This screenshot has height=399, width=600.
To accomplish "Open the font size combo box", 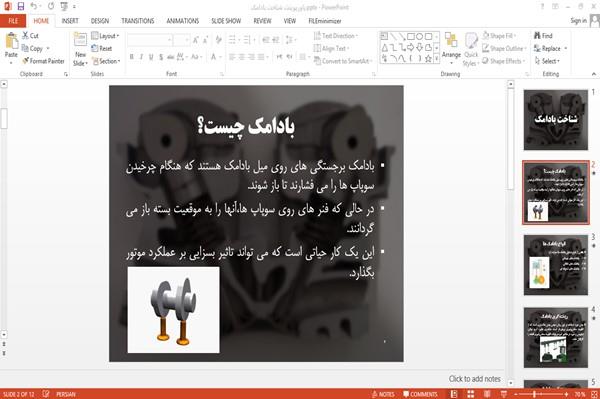I will point(181,40).
